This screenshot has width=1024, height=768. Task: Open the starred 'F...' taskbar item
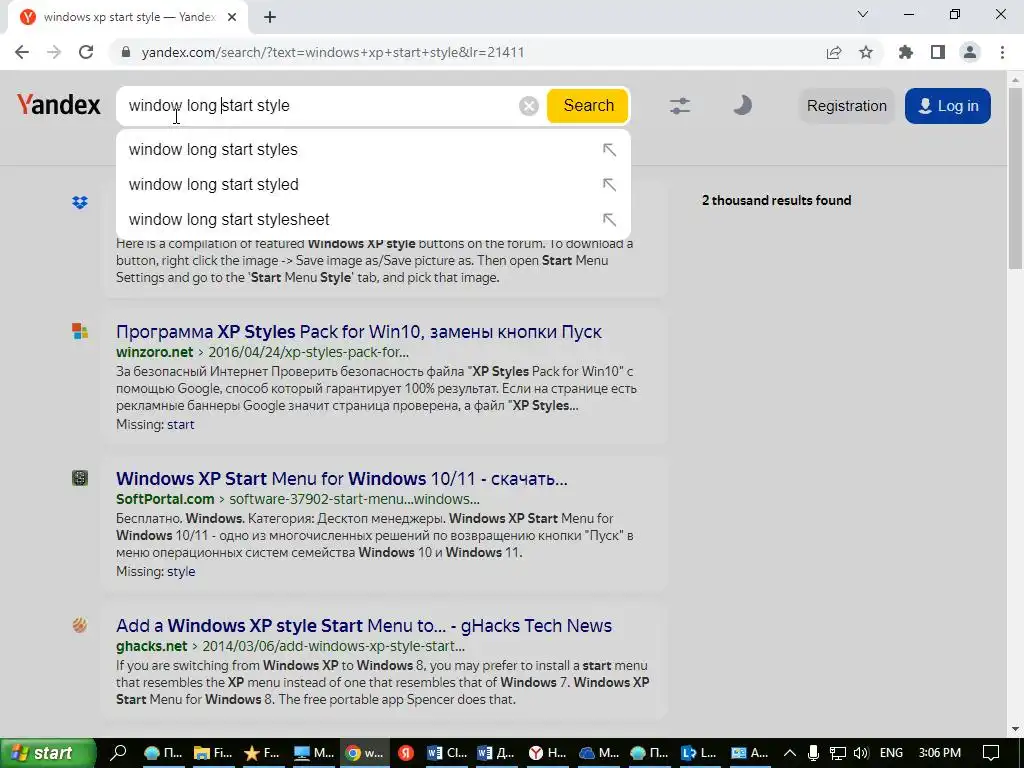[x=261, y=753]
